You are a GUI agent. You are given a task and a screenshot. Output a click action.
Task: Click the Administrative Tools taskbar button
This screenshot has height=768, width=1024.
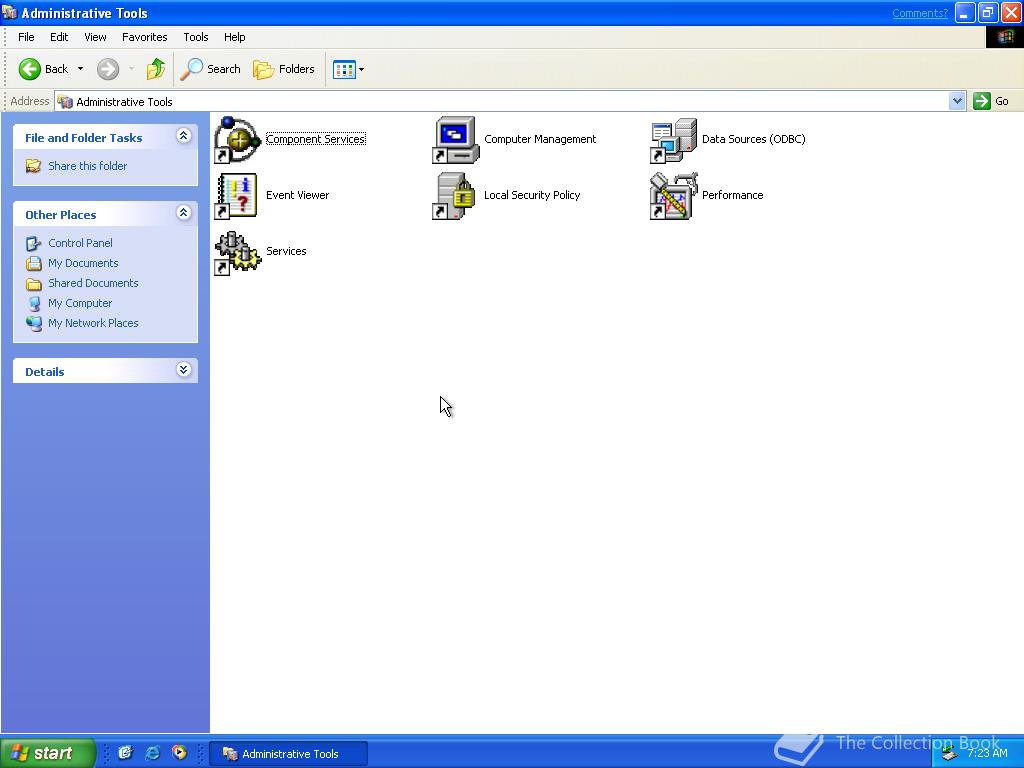[x=289, y=754]
